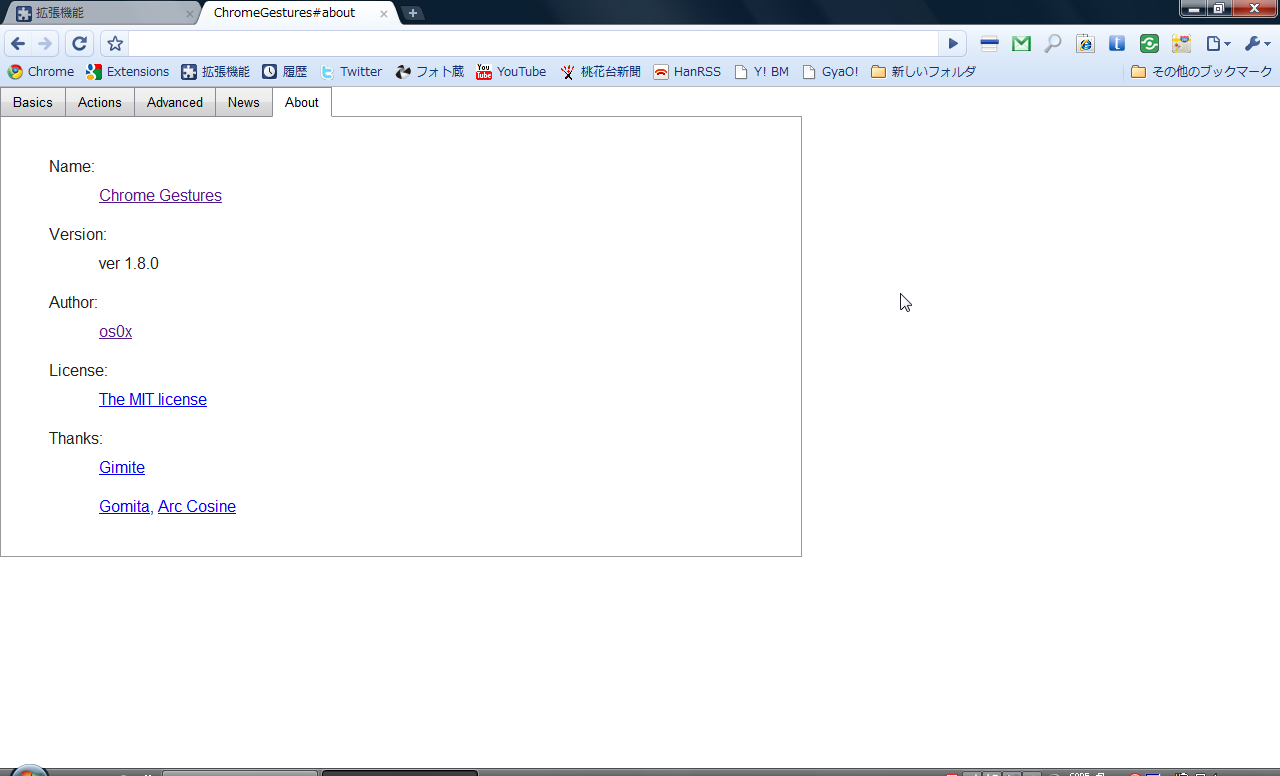The image size is (1280, 776).
Task: Click the 'Thanks:' label
Action: [76, 438]
